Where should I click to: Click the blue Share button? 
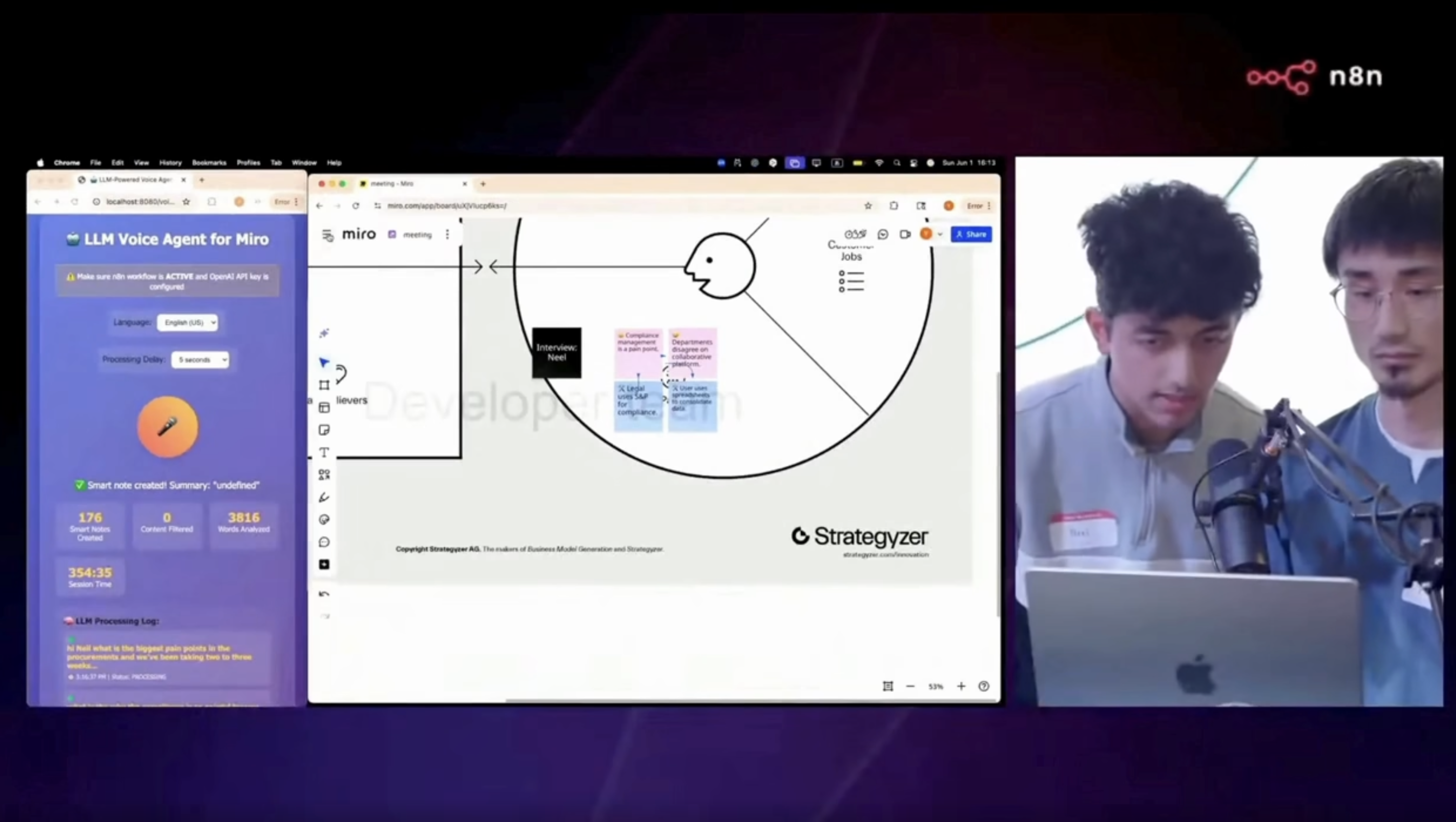tap(971, 234)
